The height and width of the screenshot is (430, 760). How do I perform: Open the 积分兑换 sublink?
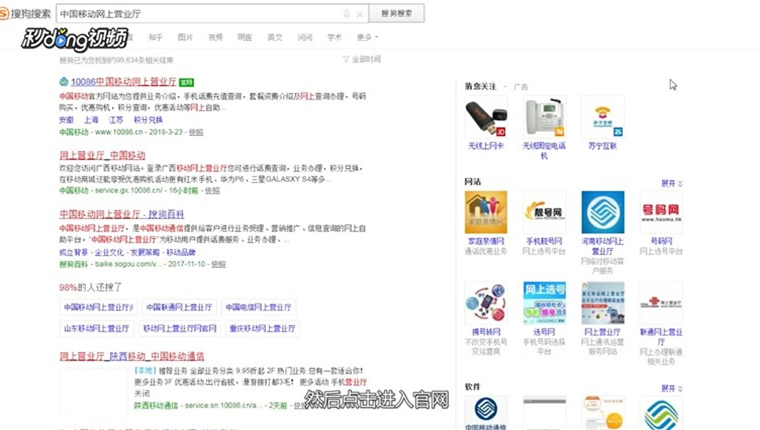click(148, 120)
